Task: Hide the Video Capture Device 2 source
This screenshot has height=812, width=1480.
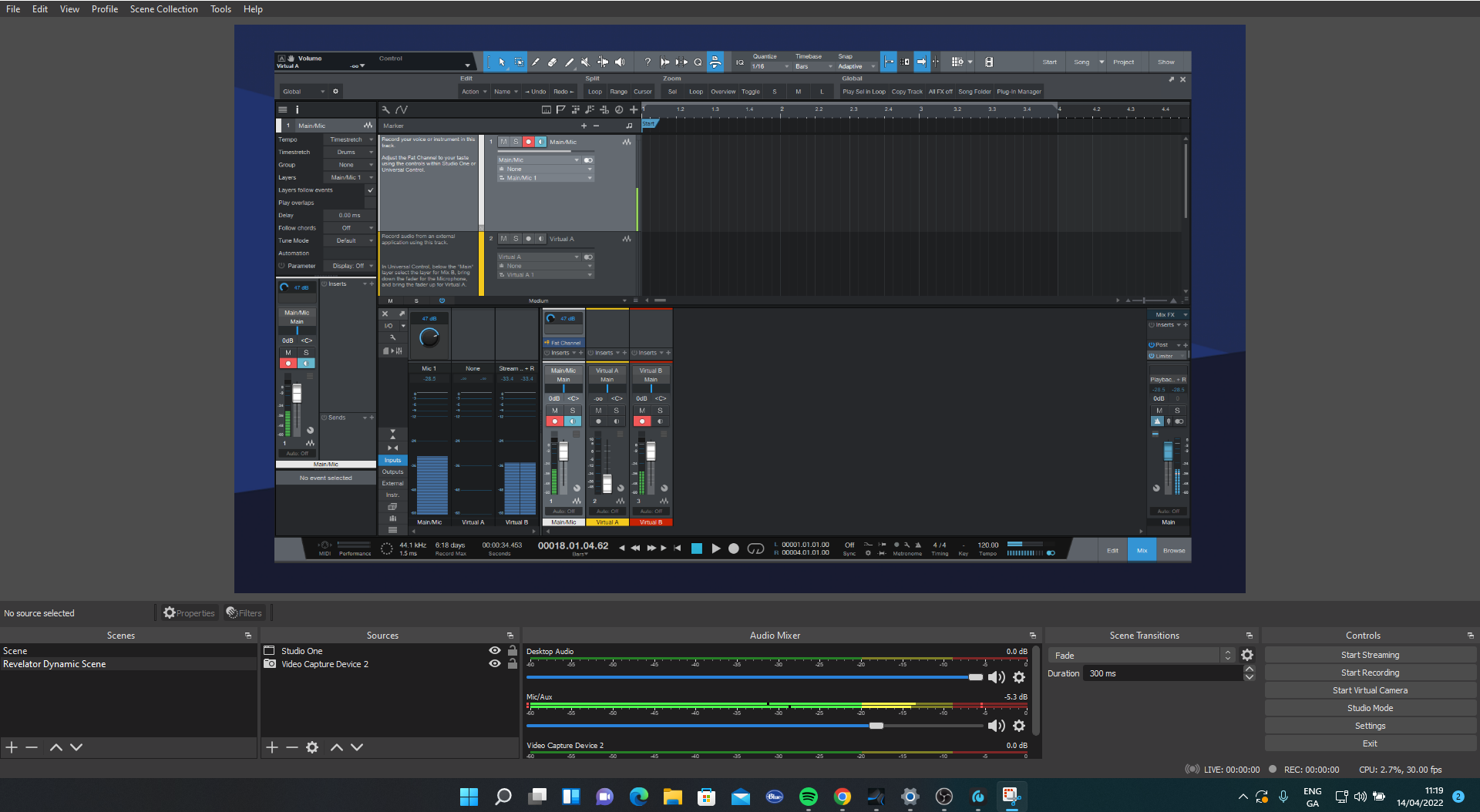Action: 494,663
